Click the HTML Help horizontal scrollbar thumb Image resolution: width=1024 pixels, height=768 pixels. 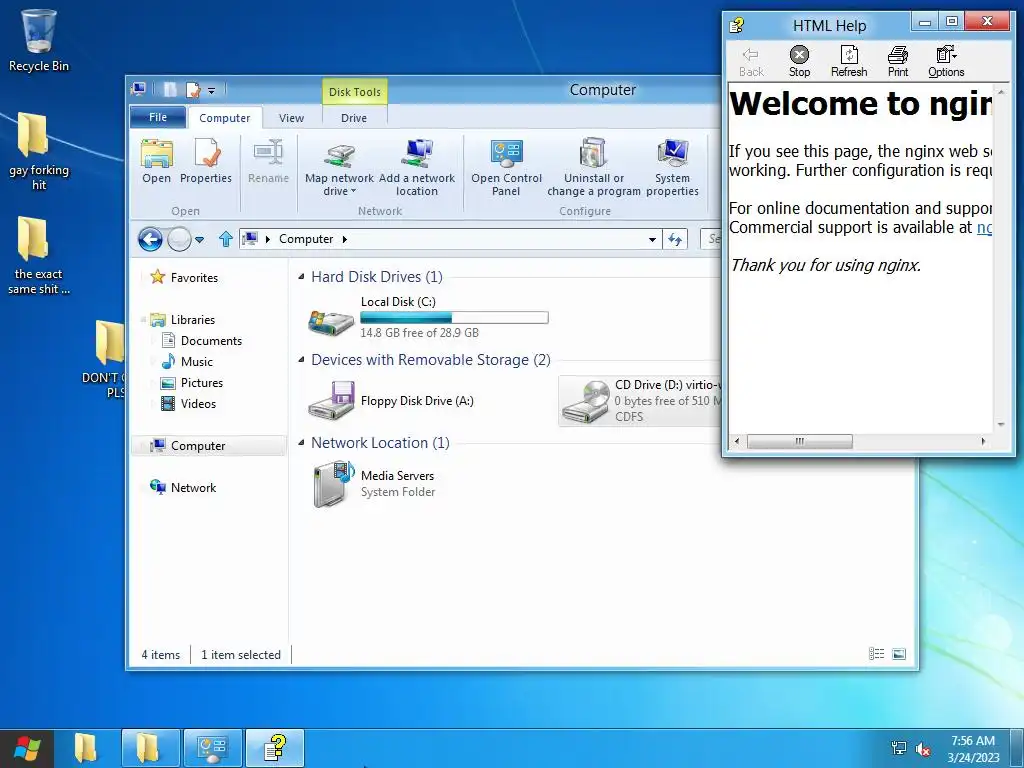point(799,441)
